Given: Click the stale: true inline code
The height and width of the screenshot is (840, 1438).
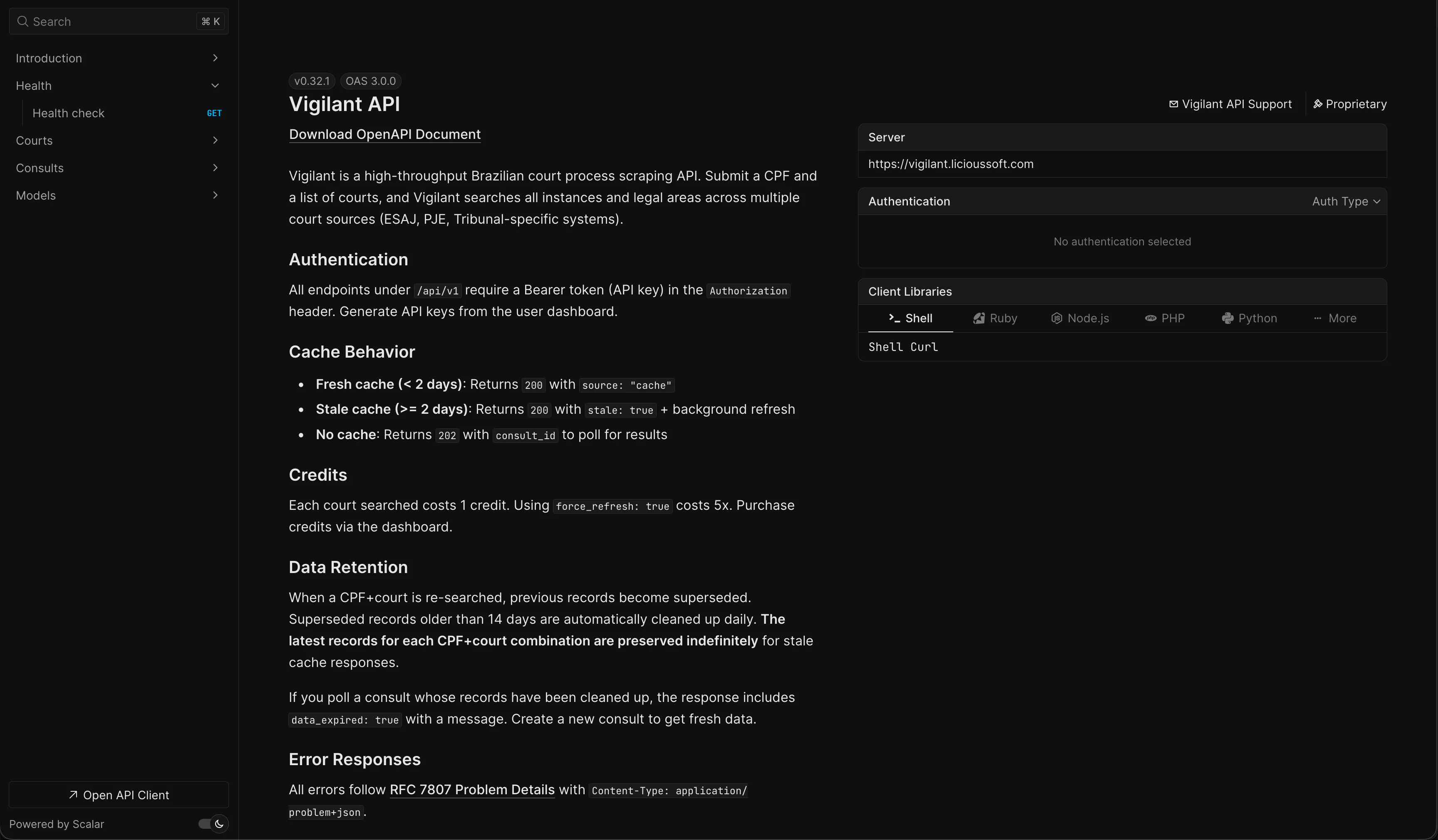Looking at the screenshot, I should pyautogui.click(x=621, y=410).
